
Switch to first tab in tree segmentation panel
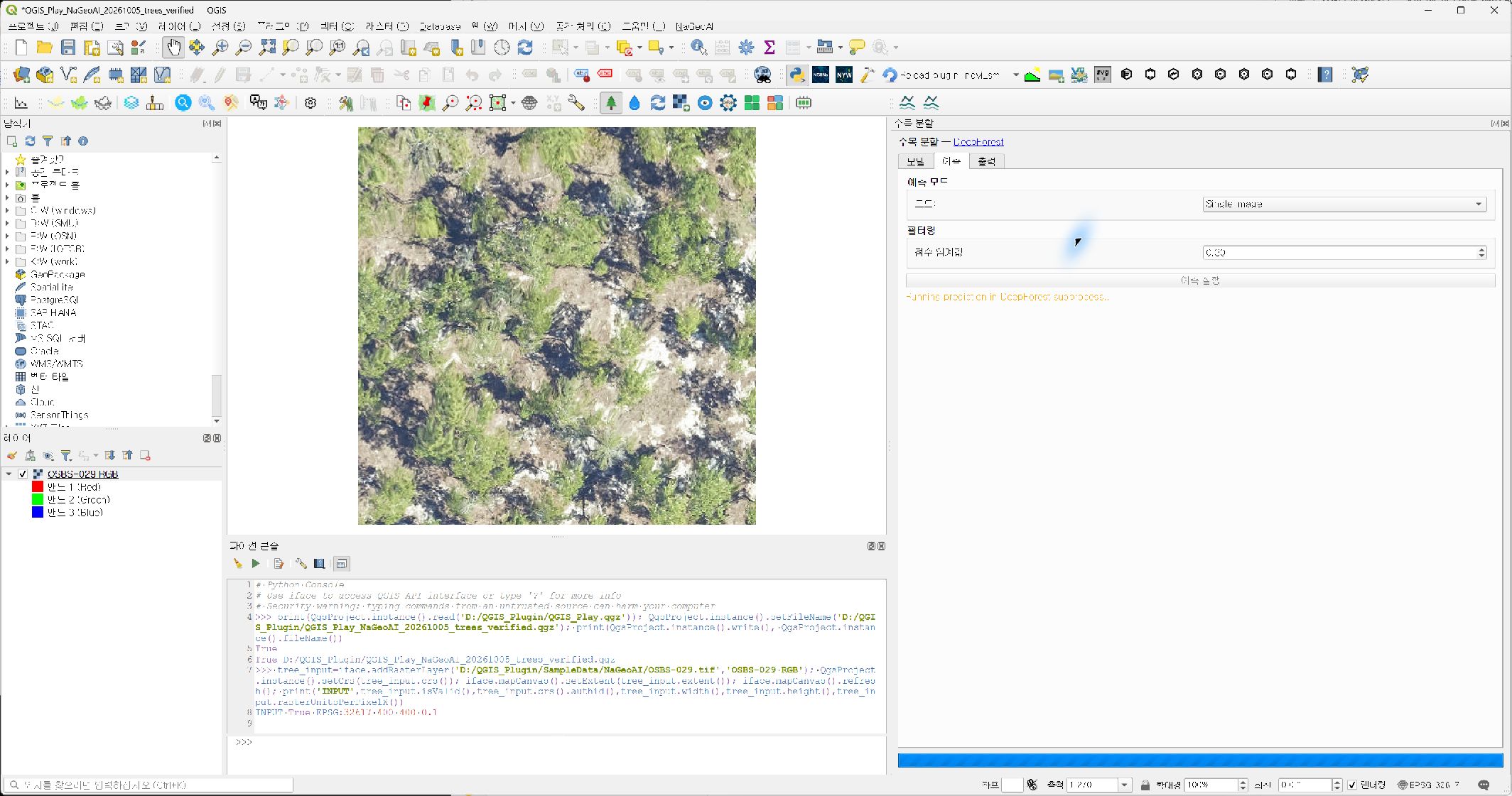click(916, 162)
